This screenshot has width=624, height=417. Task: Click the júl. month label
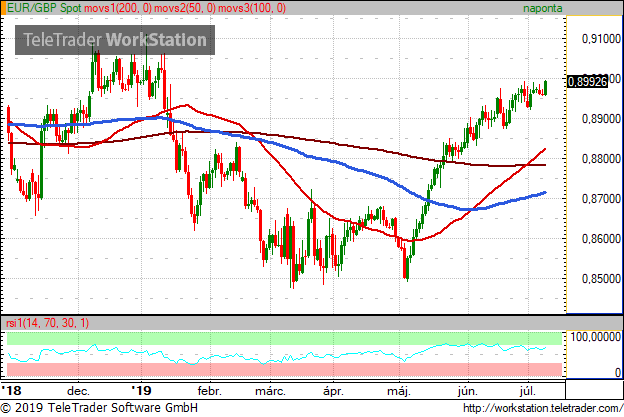[528, 391]
